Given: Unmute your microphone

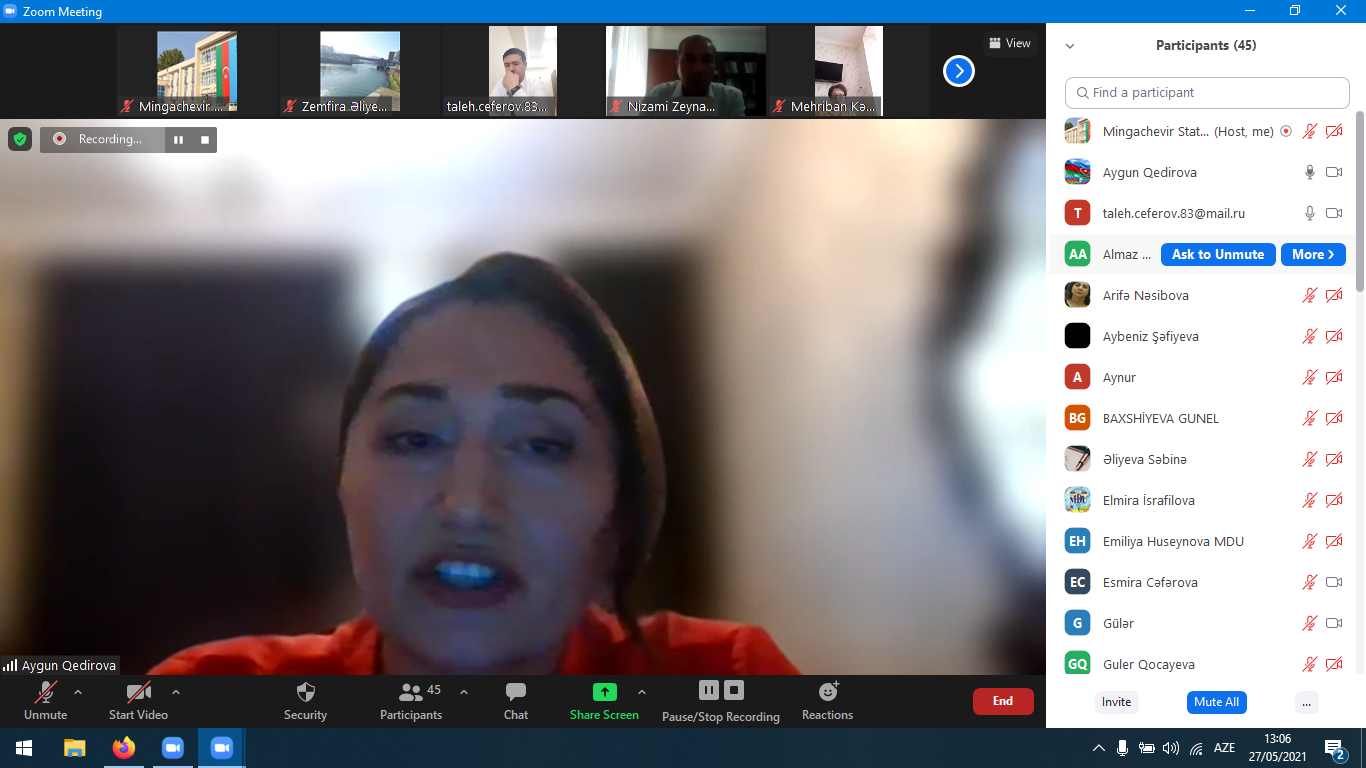Looking at the screenshot, I should click(x=46, y=700).
